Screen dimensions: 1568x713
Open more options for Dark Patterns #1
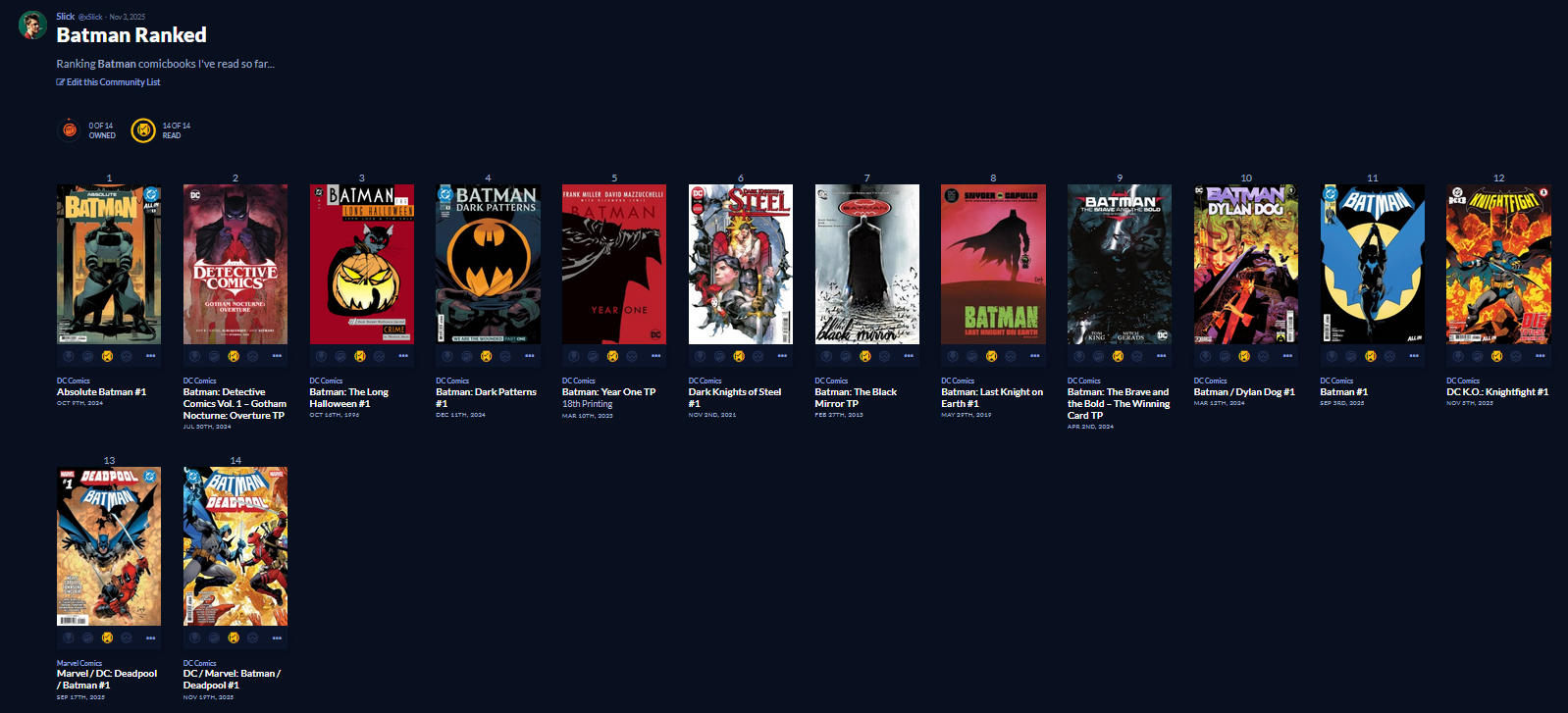click(529, 356)
